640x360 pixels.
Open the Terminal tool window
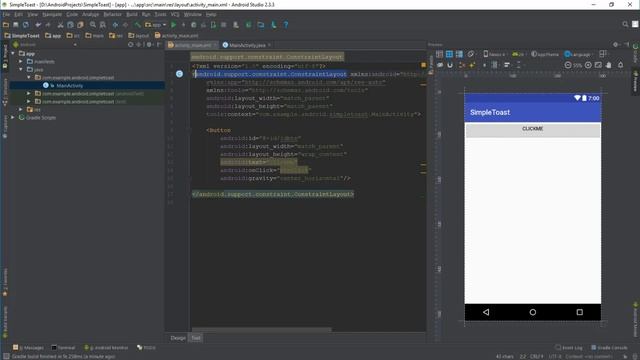pos(63,348)
